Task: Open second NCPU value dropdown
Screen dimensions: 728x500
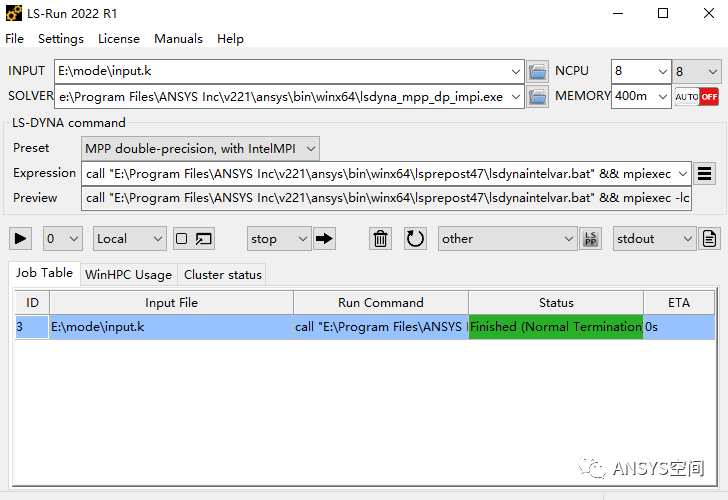Action: click(696, 71)
